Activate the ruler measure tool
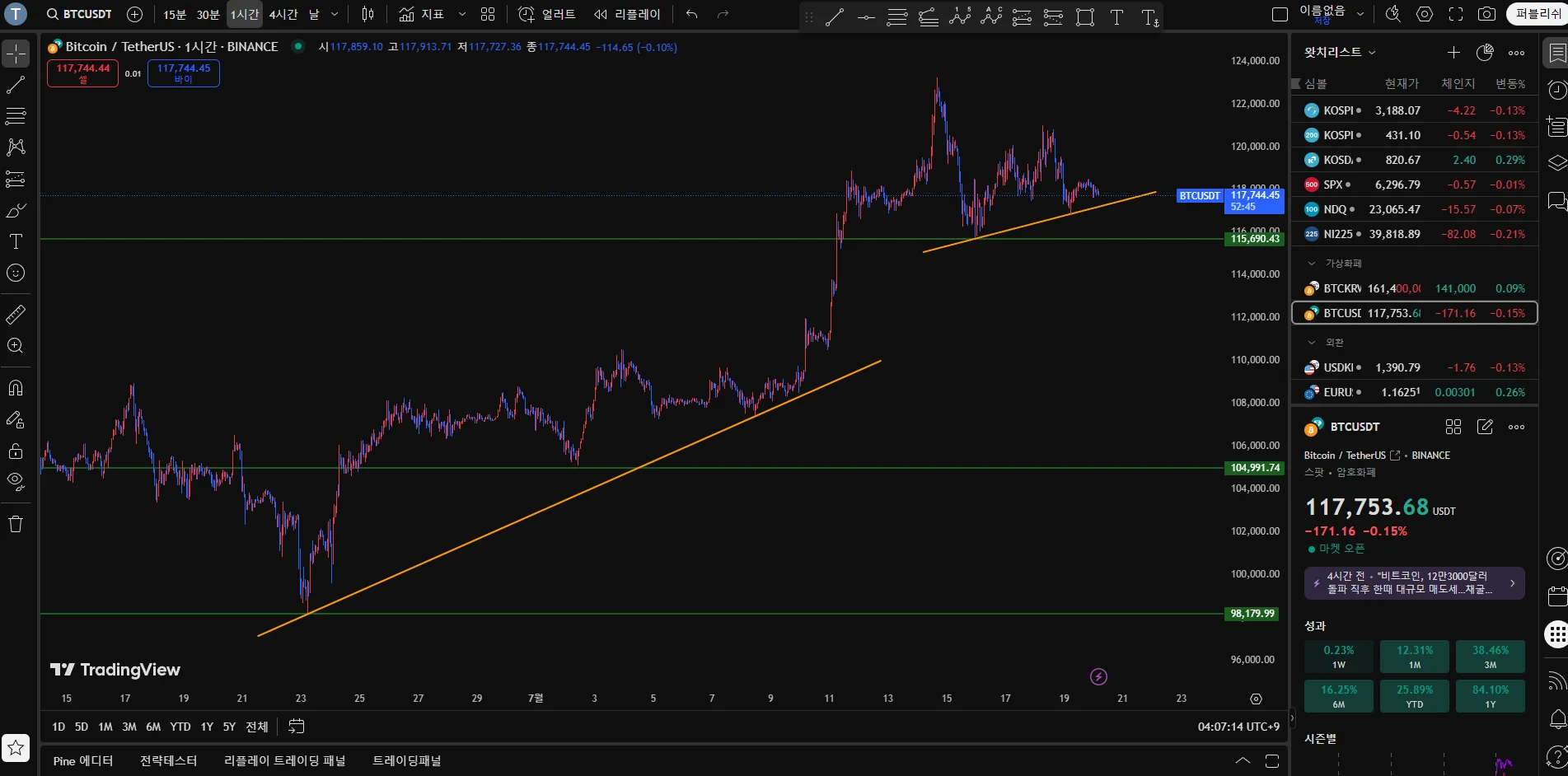Screen dimensions: 1568x776 click(16, 314)
